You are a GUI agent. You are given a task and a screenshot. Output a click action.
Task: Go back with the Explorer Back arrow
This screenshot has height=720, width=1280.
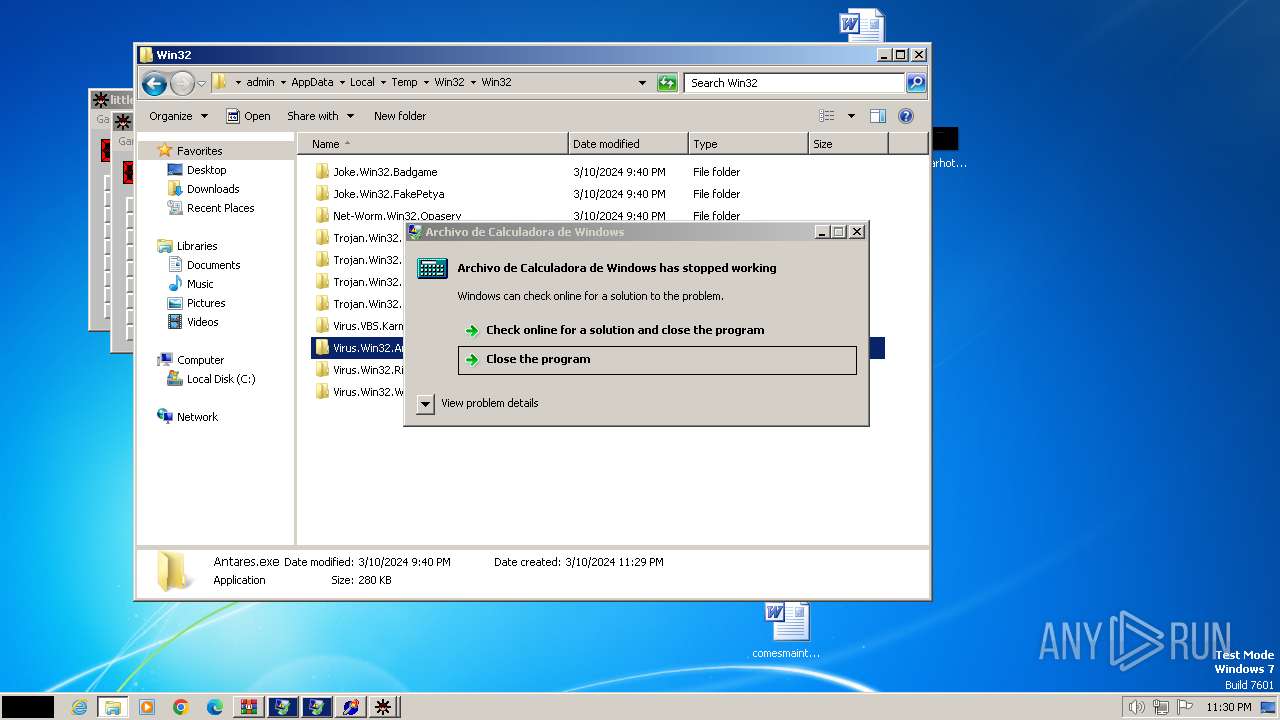(x=154, y=83)
